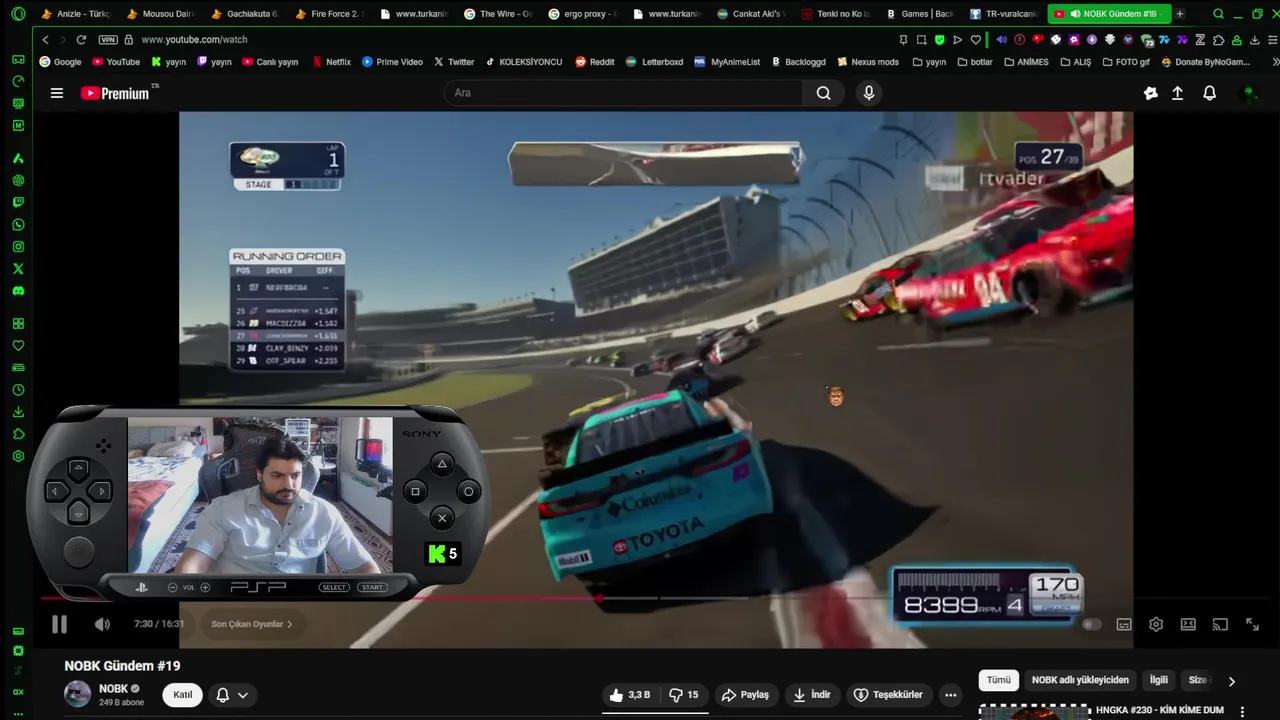This screenshot has width=1280, height=720.
Task: Expand the 'Son Çıkan Oyunlar' chapter
Action: coord(252,624)
